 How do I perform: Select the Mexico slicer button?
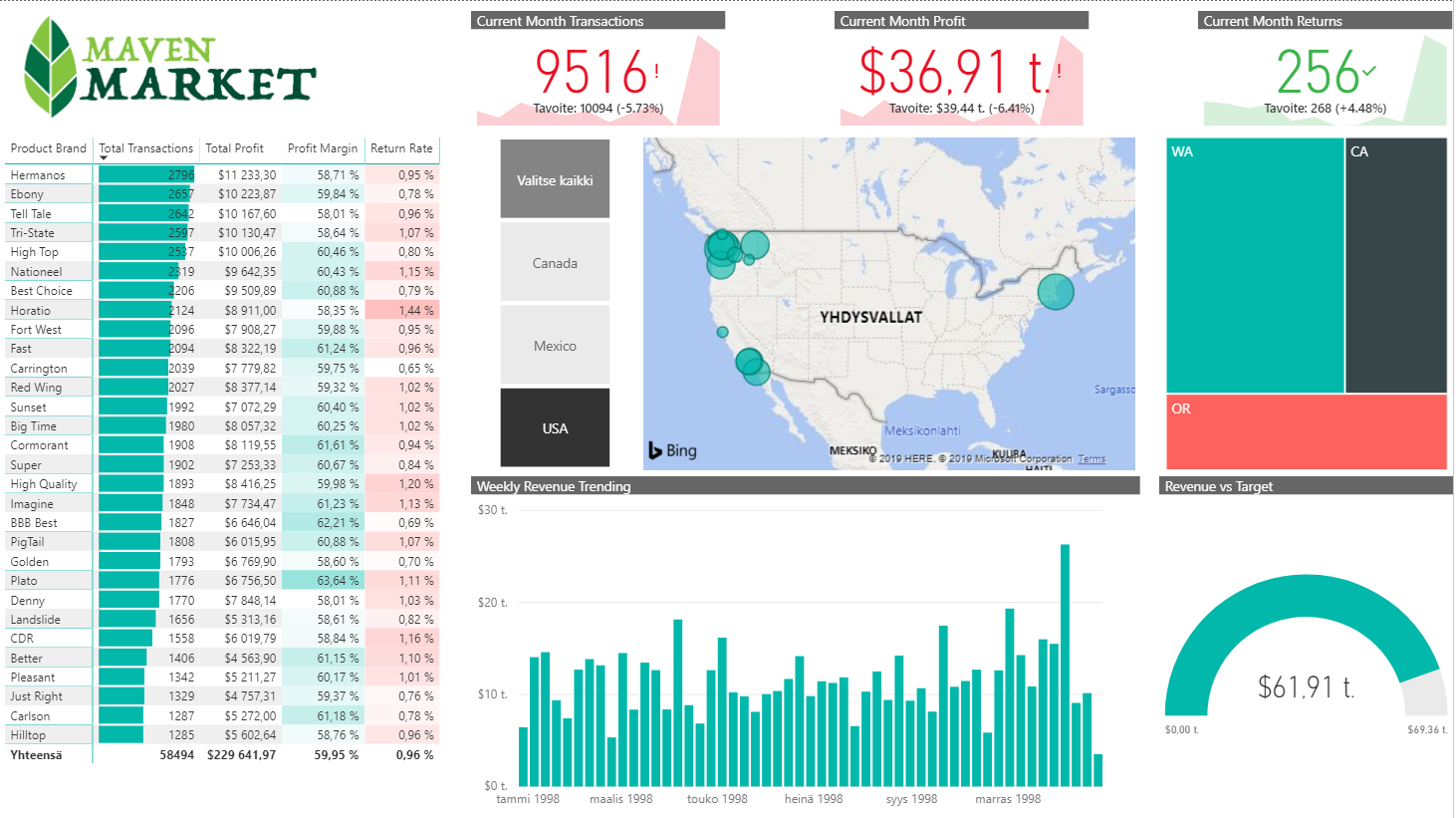555,346
